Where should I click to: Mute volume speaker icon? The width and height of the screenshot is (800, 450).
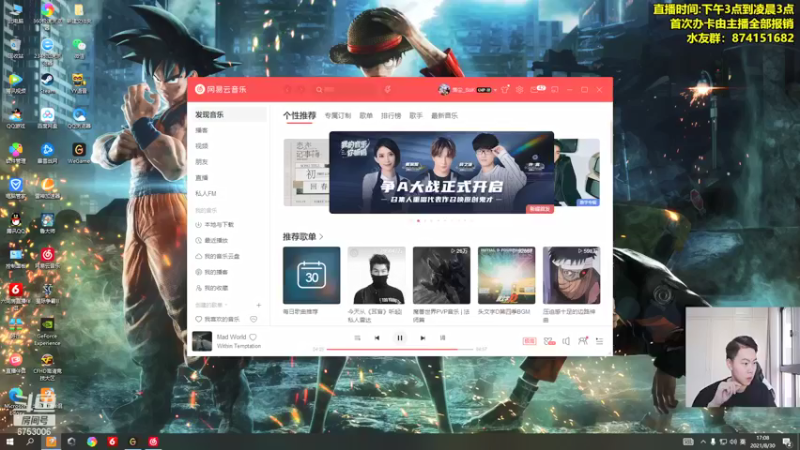(x=566, y=341)
